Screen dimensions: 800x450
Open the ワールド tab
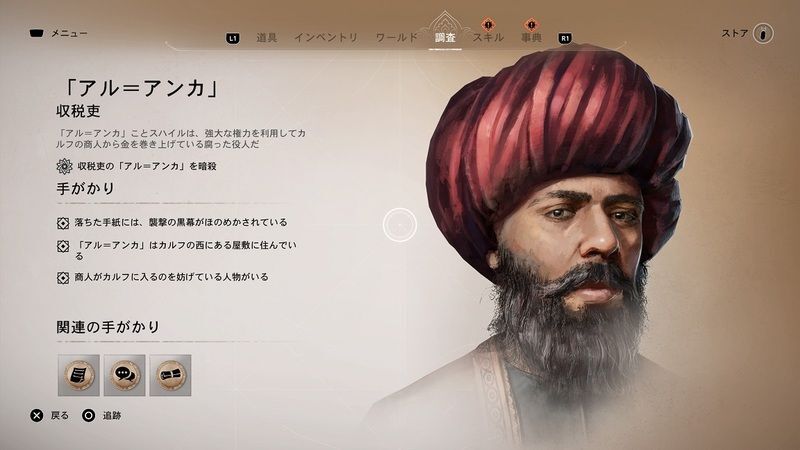point(396,38)
